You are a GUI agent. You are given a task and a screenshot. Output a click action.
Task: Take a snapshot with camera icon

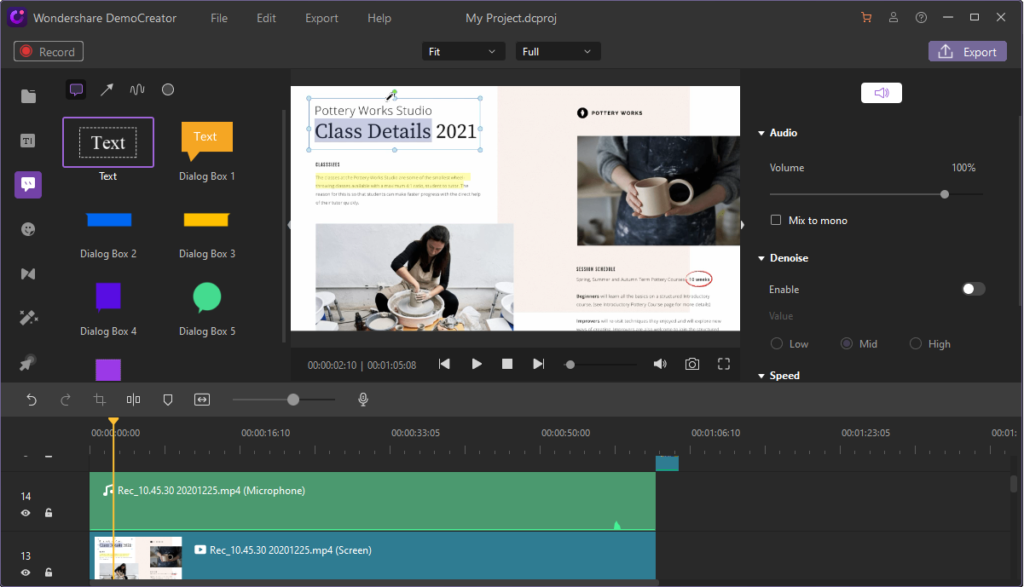point(692,364)
